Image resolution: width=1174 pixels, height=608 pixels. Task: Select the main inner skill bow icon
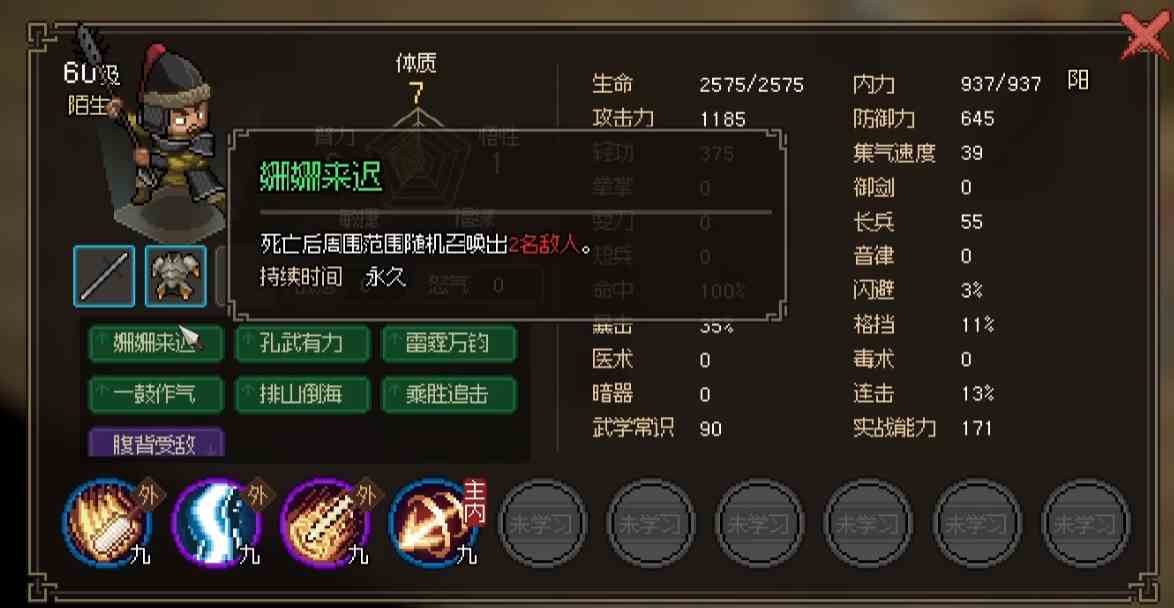point(434,523)
